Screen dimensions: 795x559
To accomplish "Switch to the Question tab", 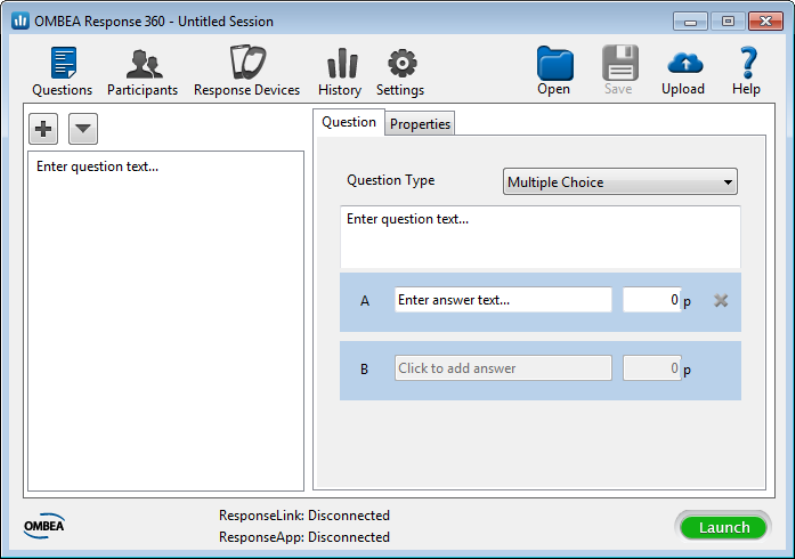I will [x=349, y=122].
